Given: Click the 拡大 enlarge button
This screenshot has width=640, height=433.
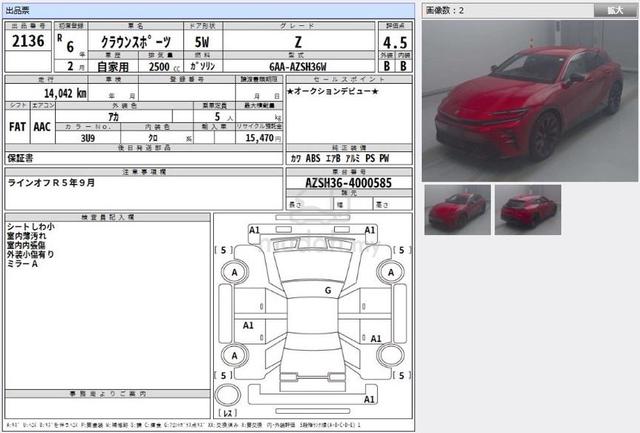Looking at the screenshot, I should (615, 11).
